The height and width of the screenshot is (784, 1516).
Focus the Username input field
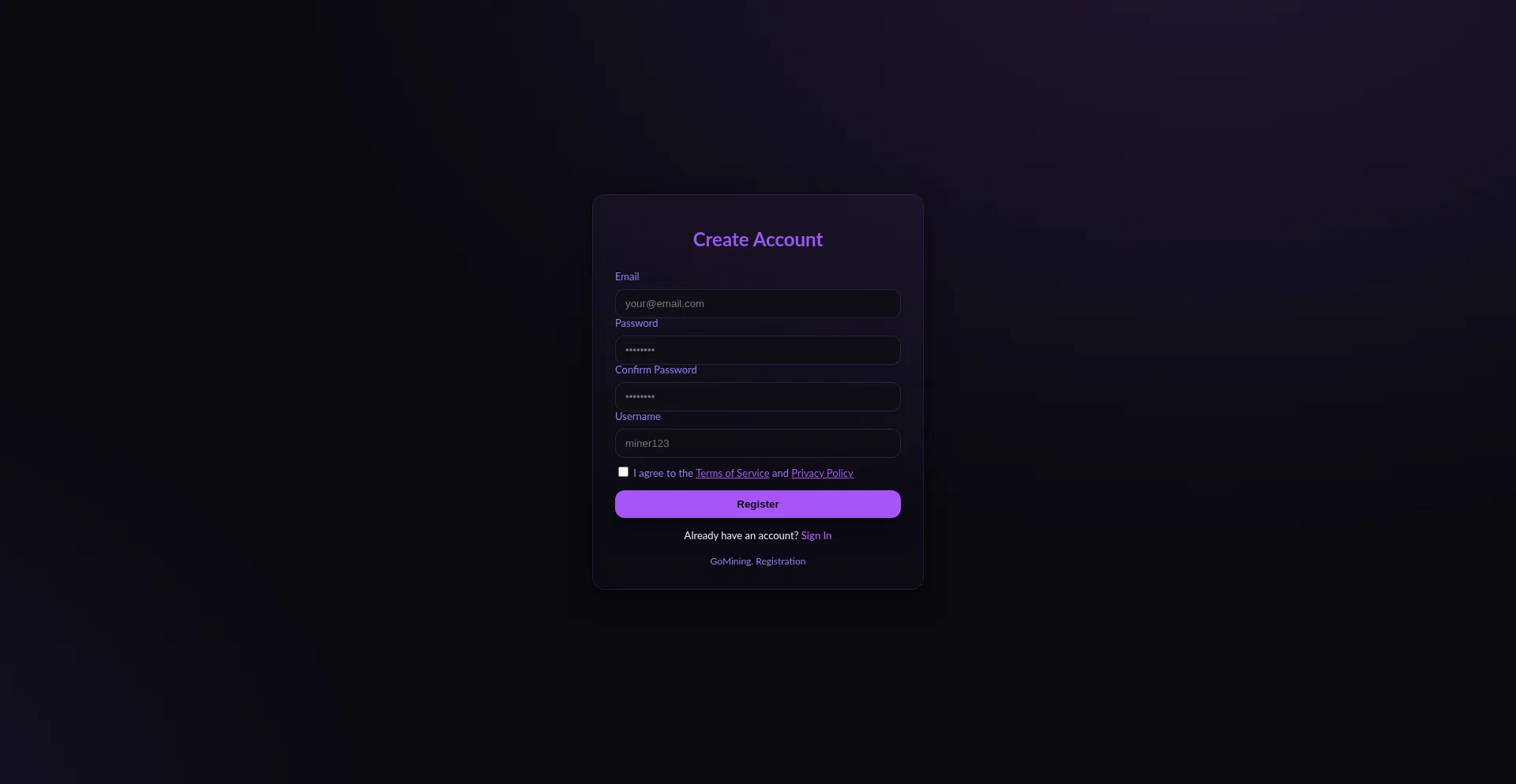[x=757, y=443]
